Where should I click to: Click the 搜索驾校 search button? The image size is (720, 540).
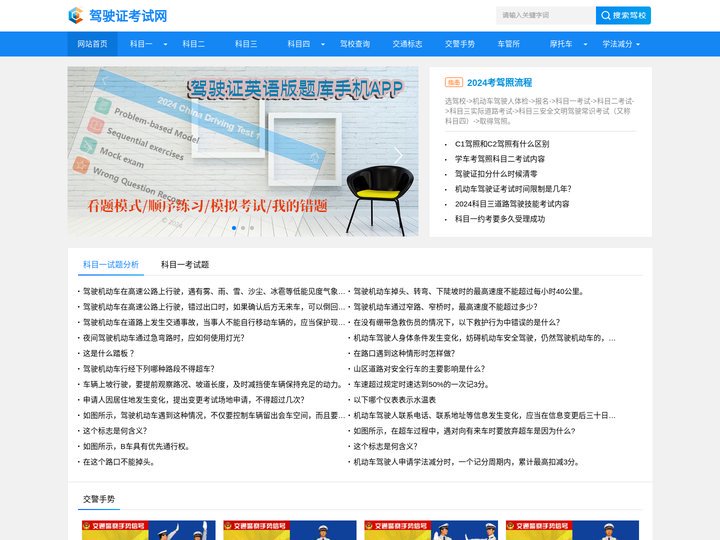click(x=623, y=15)
